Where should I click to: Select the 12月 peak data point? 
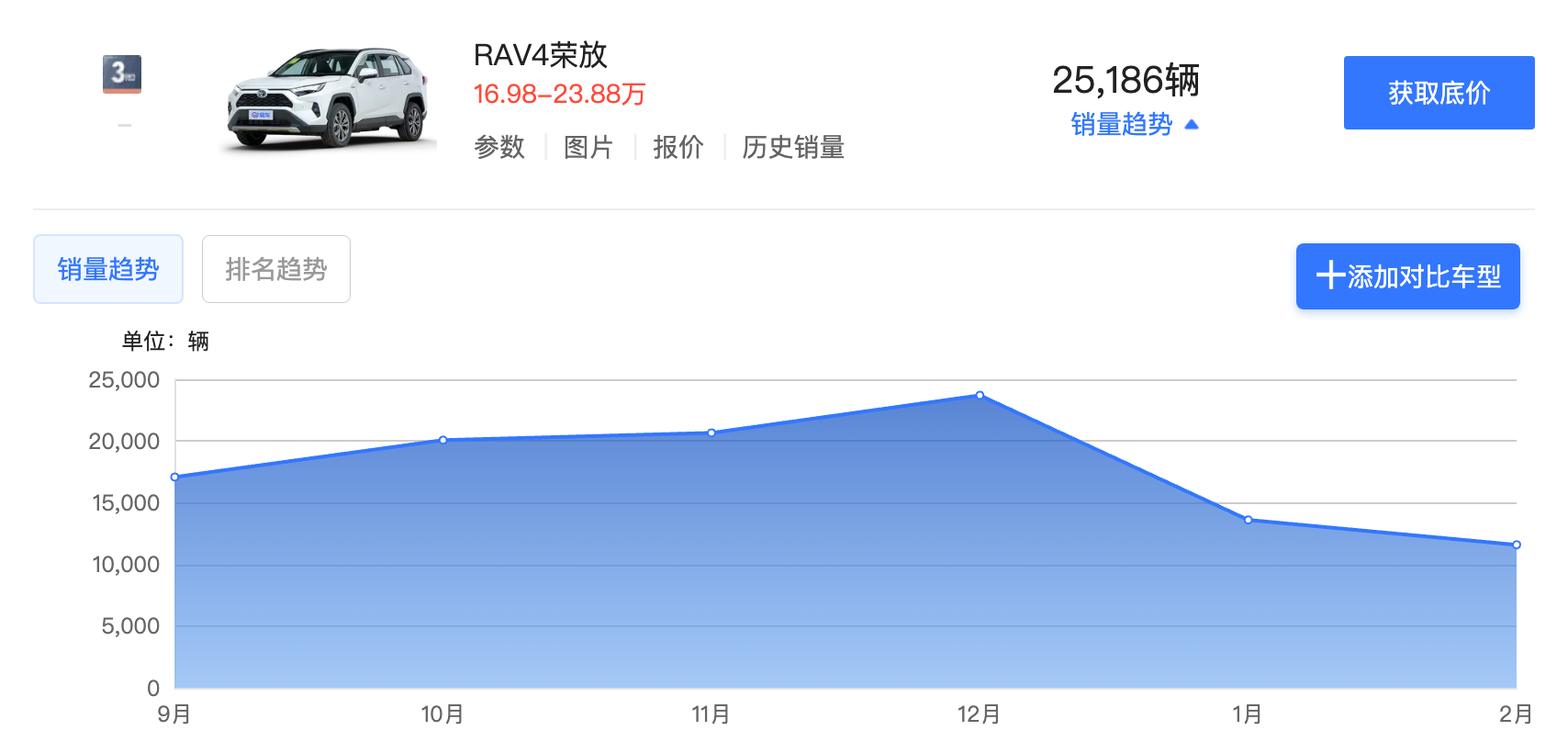[980, 395]
